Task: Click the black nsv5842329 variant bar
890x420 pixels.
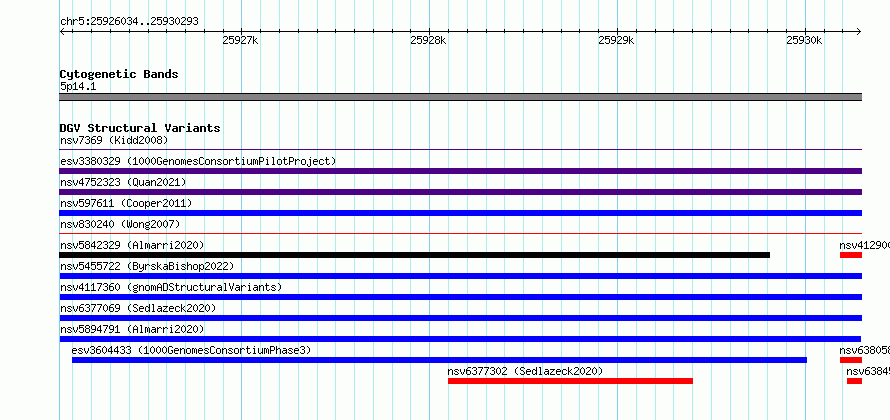Action: point(415,255)
